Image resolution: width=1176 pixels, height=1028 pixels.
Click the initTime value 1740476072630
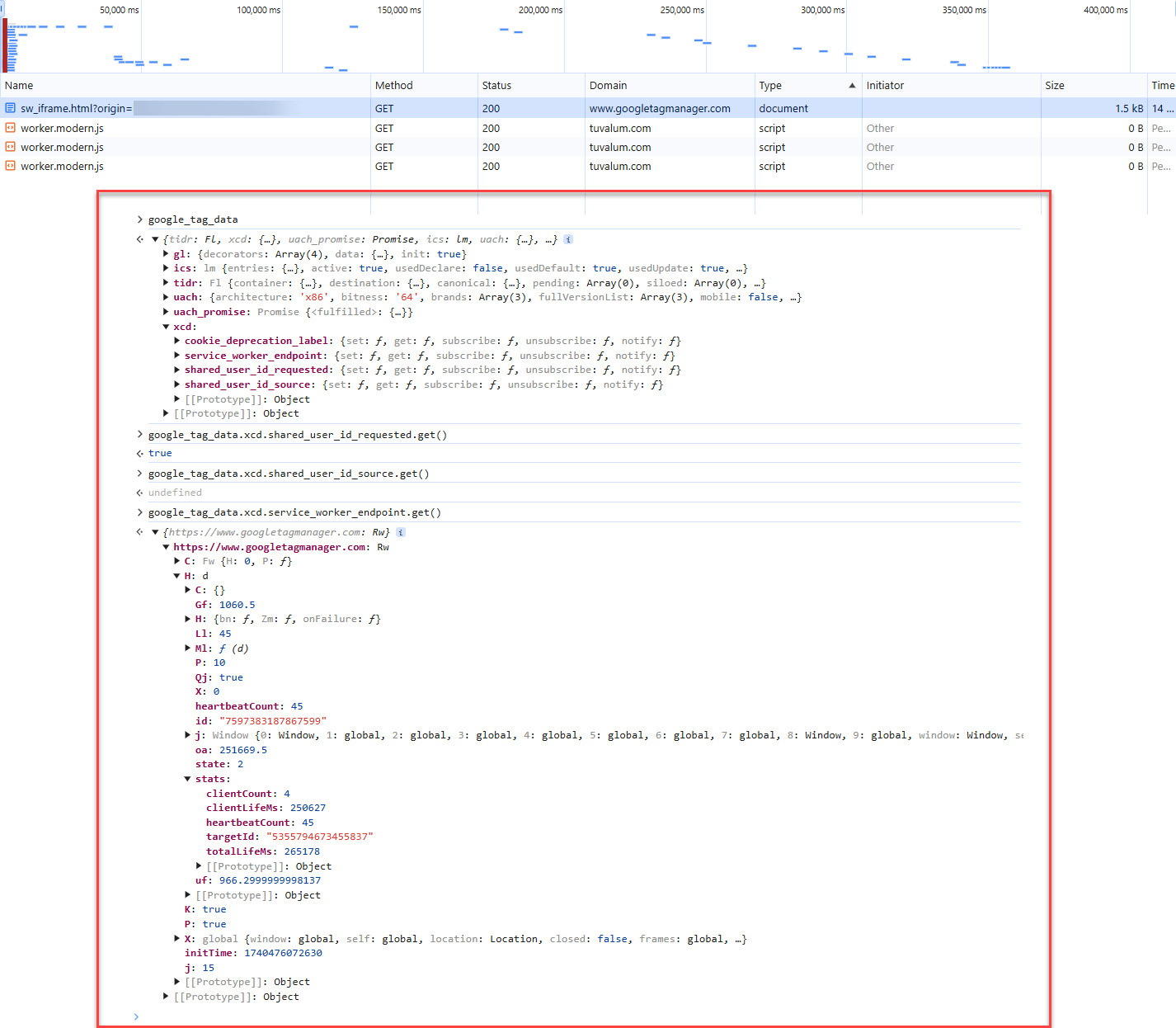(x=283, y=953)
